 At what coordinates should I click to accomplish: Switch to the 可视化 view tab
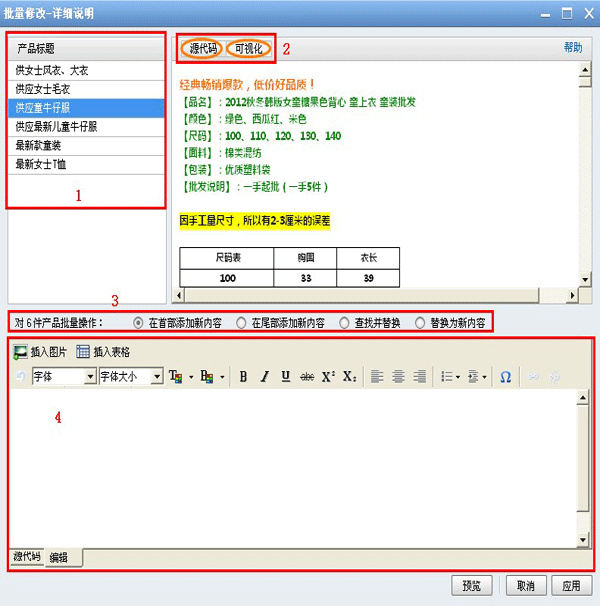pos(249,49)
